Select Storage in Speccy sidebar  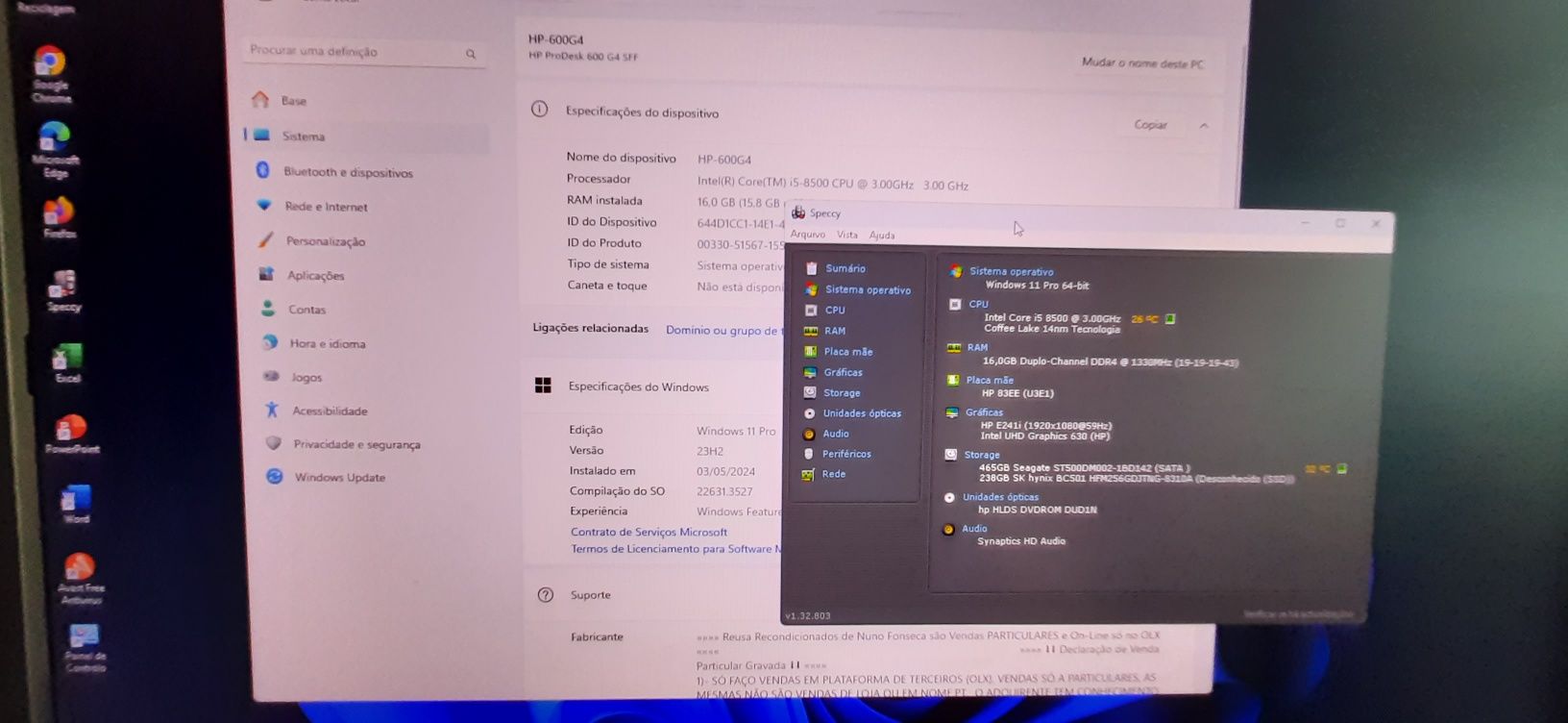point(842,392)
